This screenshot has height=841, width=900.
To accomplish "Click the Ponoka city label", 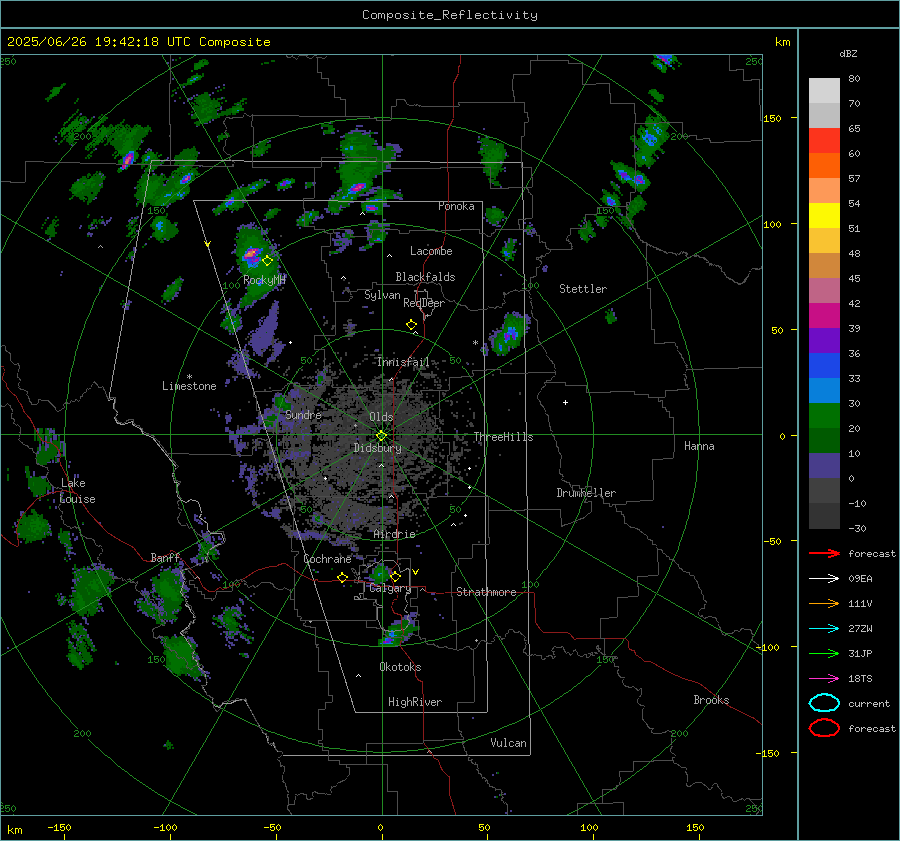I will coord(456,206).
